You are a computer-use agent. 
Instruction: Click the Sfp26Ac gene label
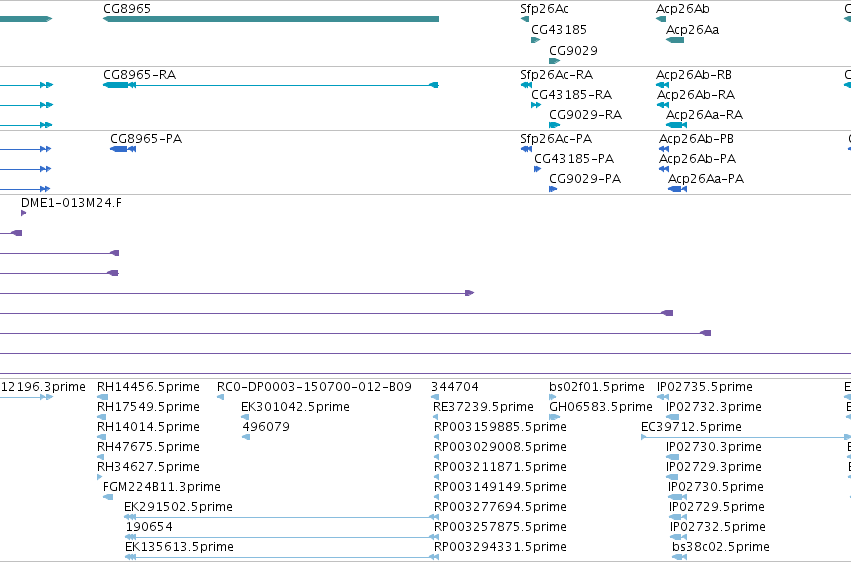point(544,9)
